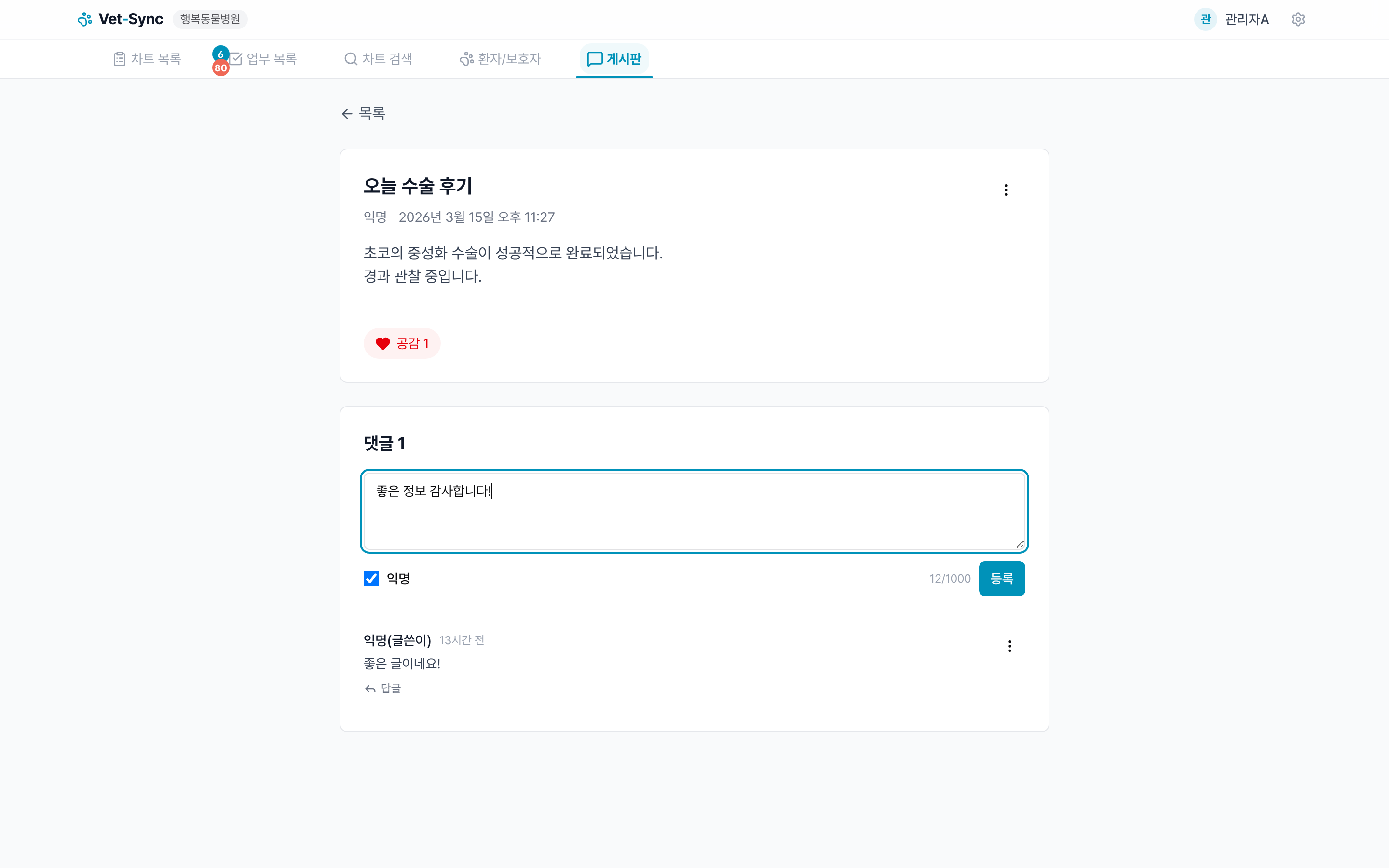Click inside the comment text area

pos(694,516)
